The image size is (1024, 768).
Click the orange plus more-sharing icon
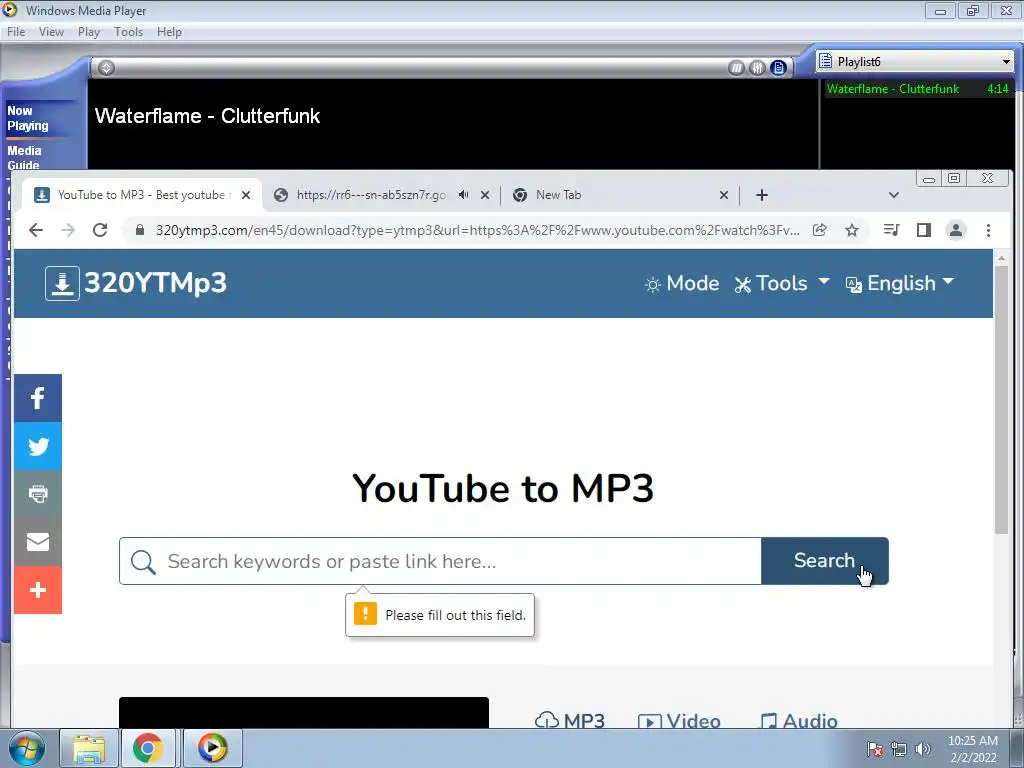[x=38, y=590]
